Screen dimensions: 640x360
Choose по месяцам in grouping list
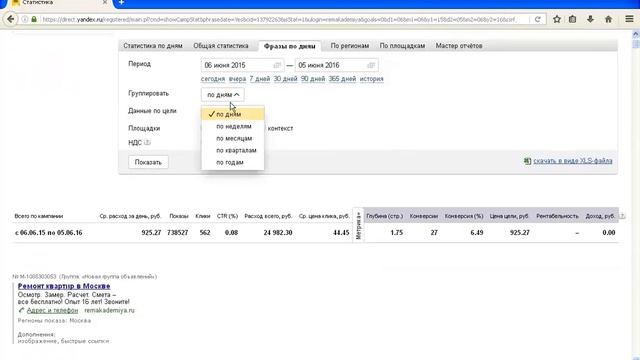233,138
